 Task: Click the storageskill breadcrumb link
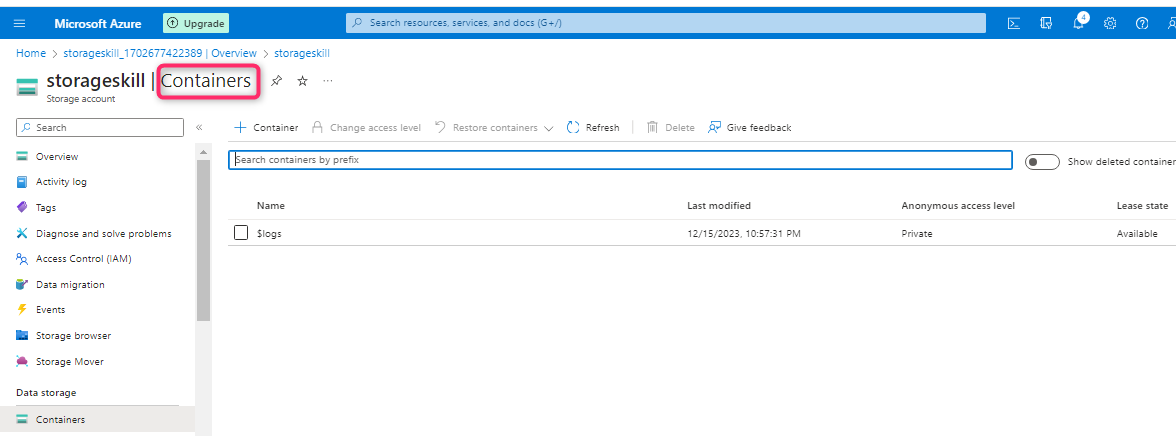[302, 53]
